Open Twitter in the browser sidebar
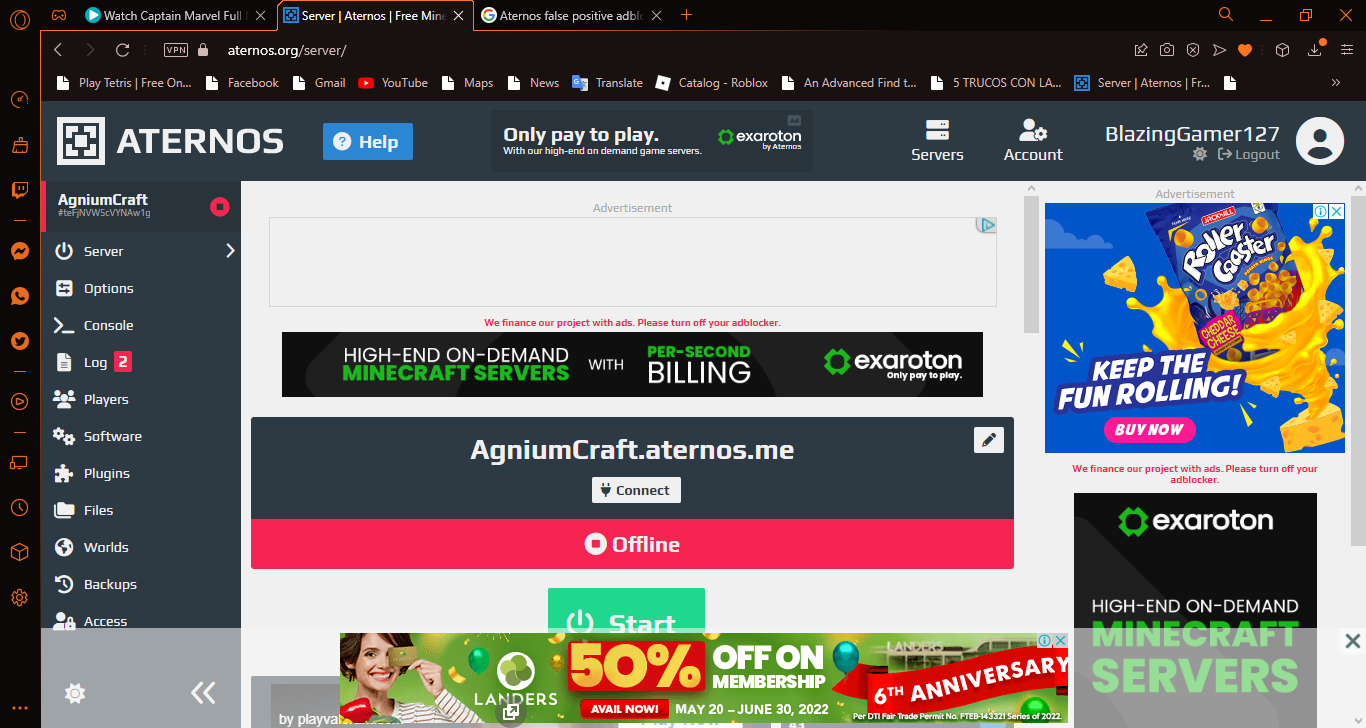Viewport: 1366px width, 728px height. pos(19,341)
